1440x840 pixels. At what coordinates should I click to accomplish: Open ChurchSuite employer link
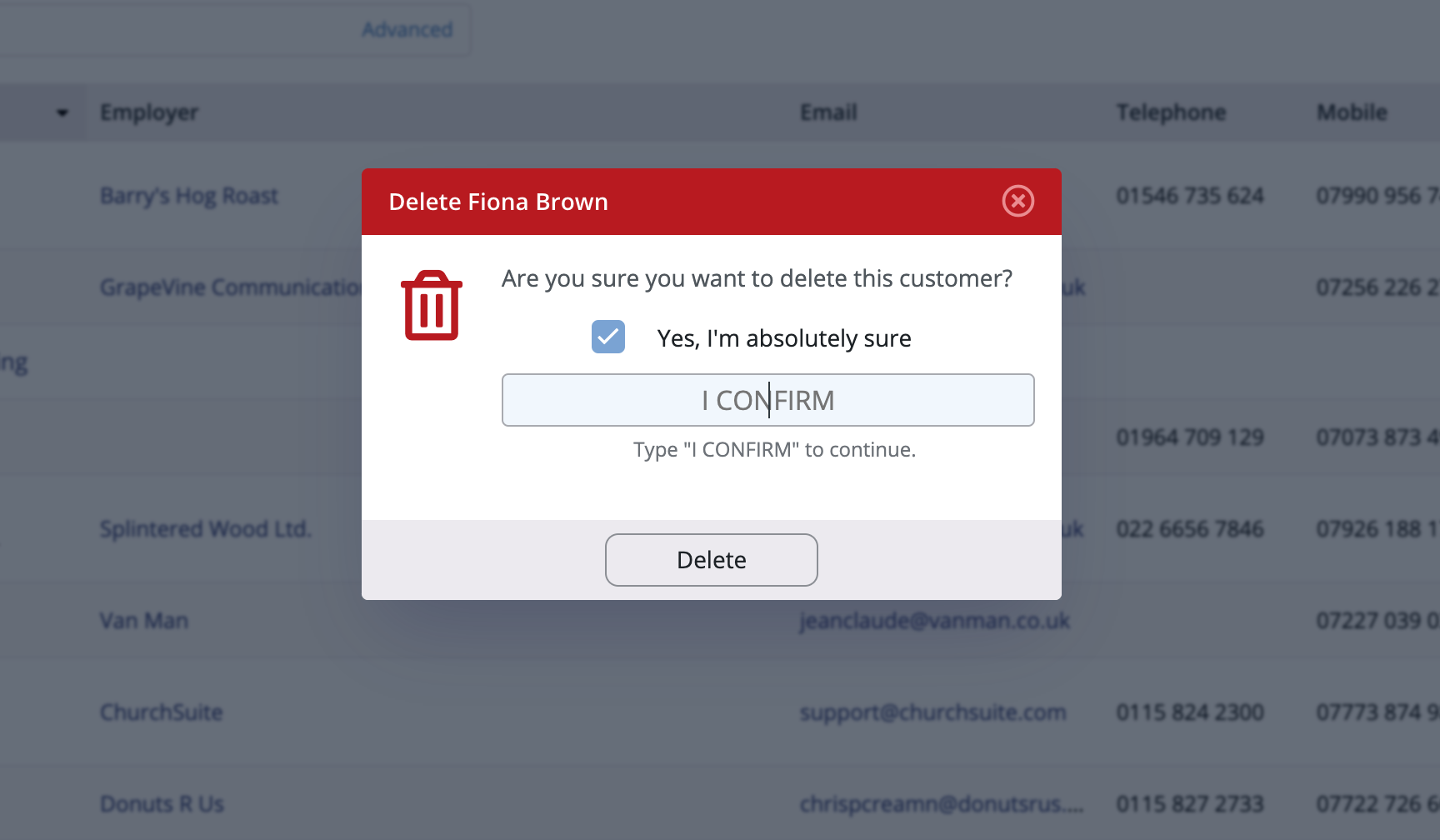point(162,712)
